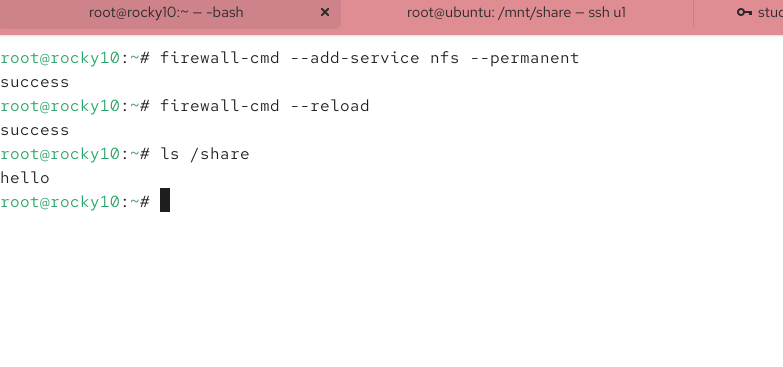Close the root@rocky10 bash tab

[x=325, y=12]
